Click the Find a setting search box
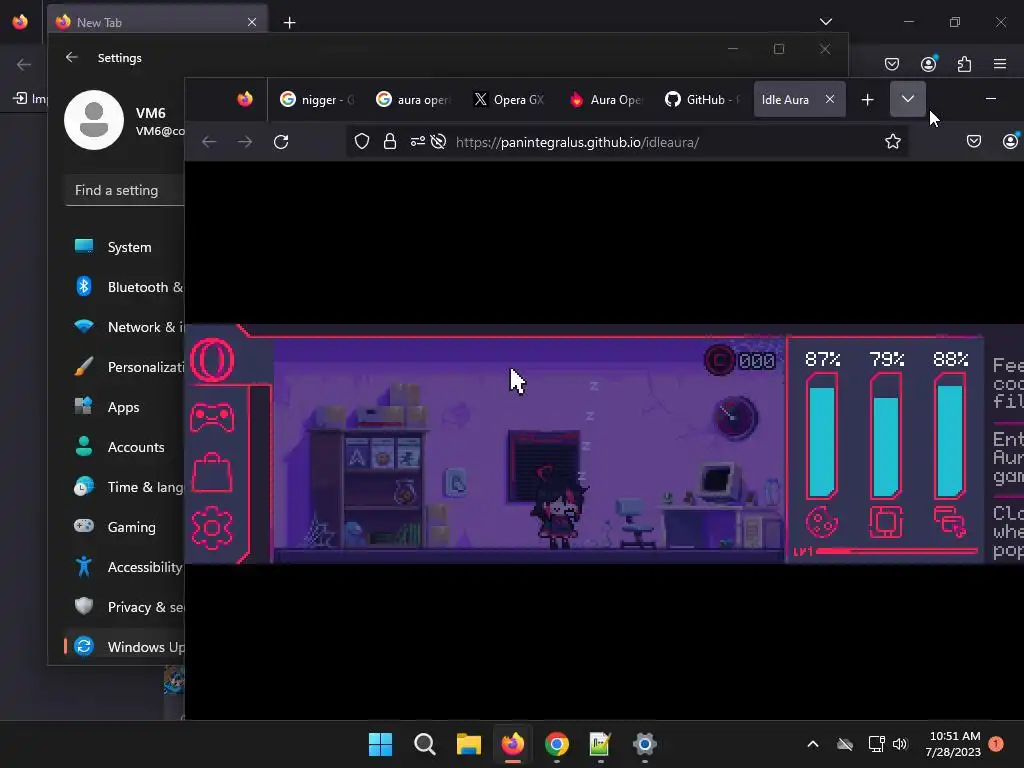Screen dimensions: 1024x768 [x=125, y=190]
